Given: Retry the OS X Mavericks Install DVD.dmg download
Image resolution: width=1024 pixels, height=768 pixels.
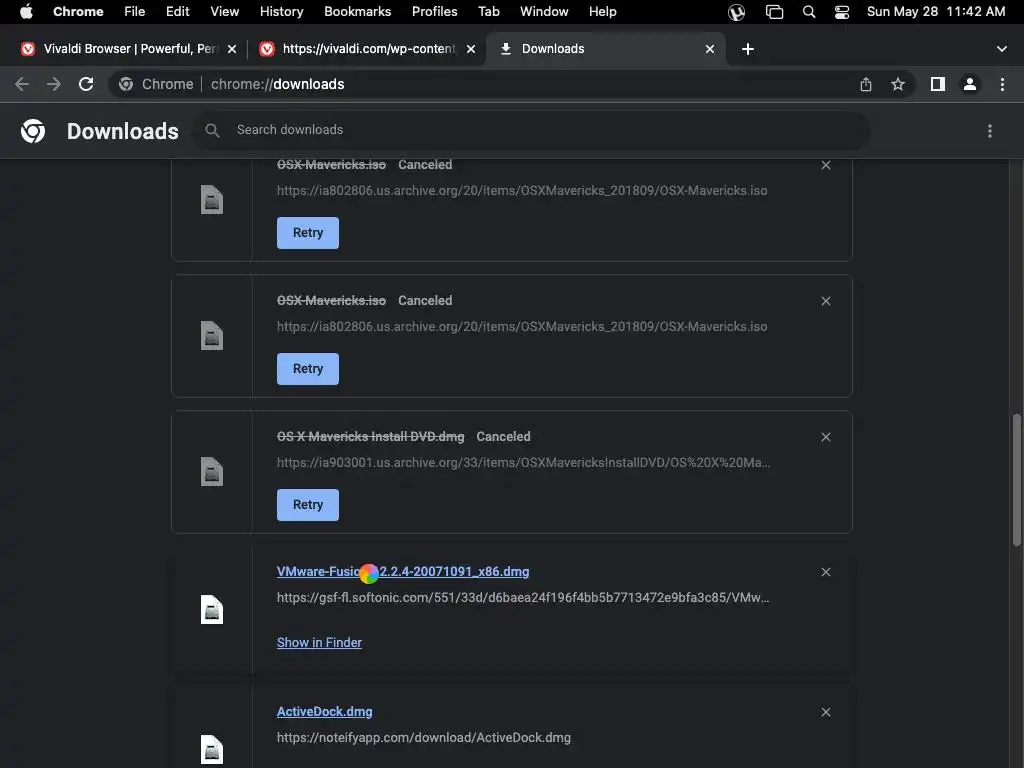Looking at the screenshot, I should coord(308,505).
